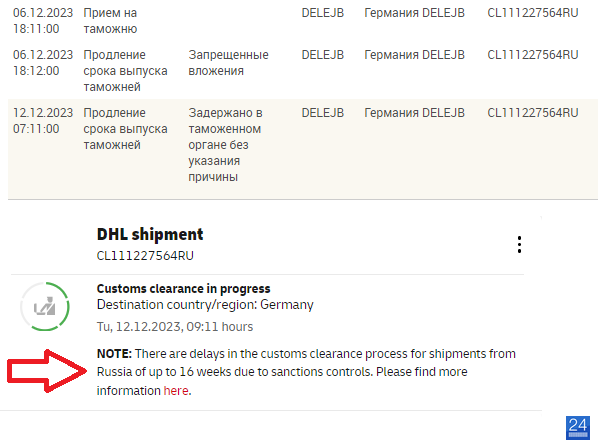Select the DHL shipment heading
This screenshot has height=448, width=598.
click(x=150, y=234)
